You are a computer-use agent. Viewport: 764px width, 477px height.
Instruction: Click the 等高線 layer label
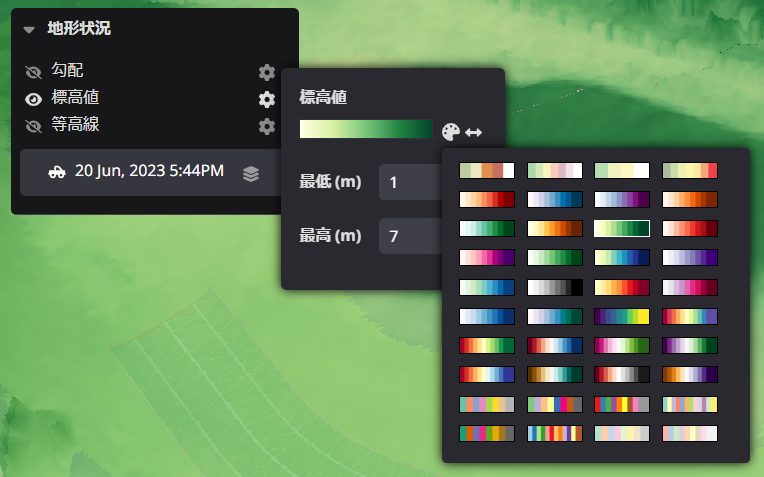coord(76,124)
